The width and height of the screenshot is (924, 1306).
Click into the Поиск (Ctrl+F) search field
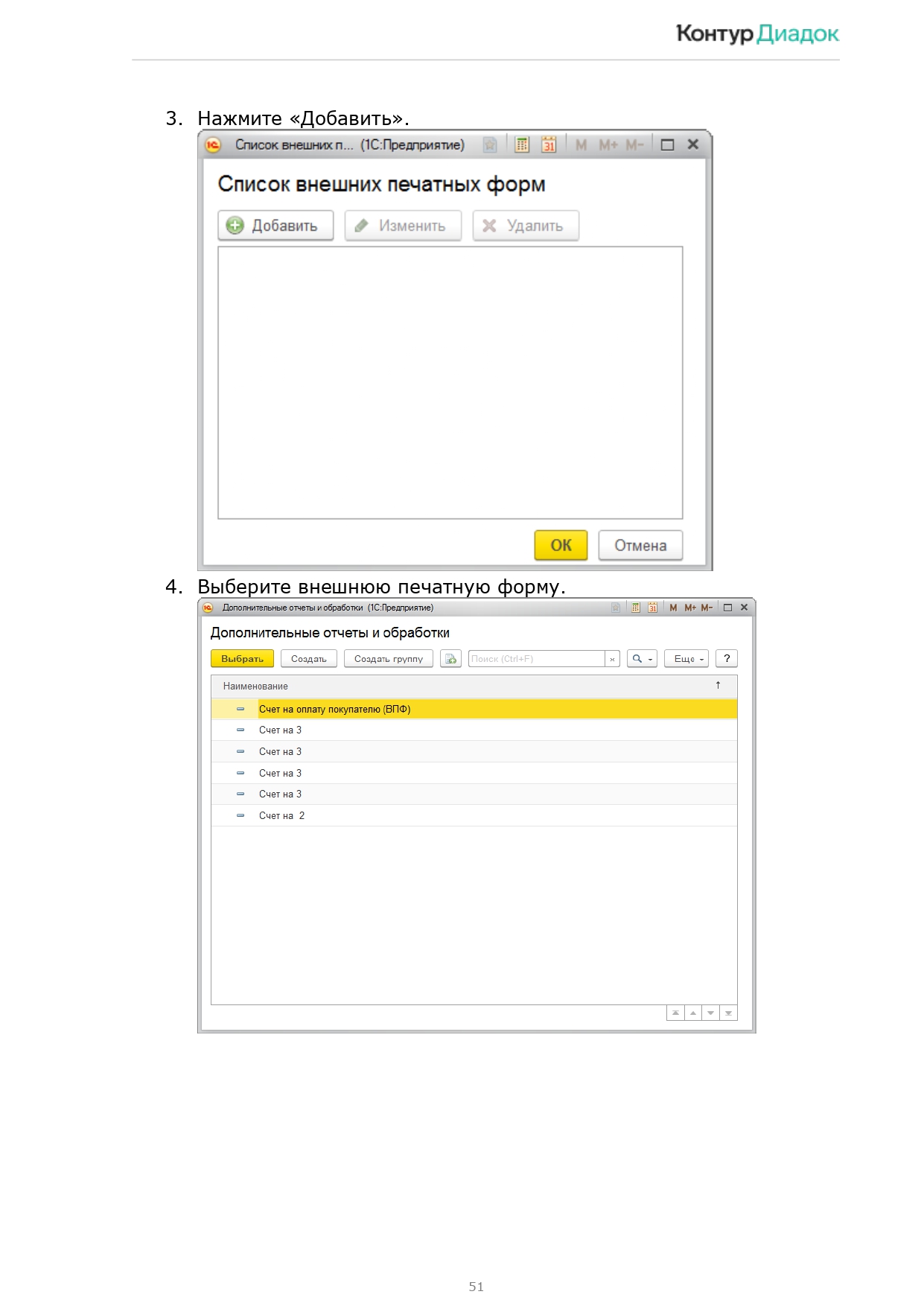click(x=535, y=659)
